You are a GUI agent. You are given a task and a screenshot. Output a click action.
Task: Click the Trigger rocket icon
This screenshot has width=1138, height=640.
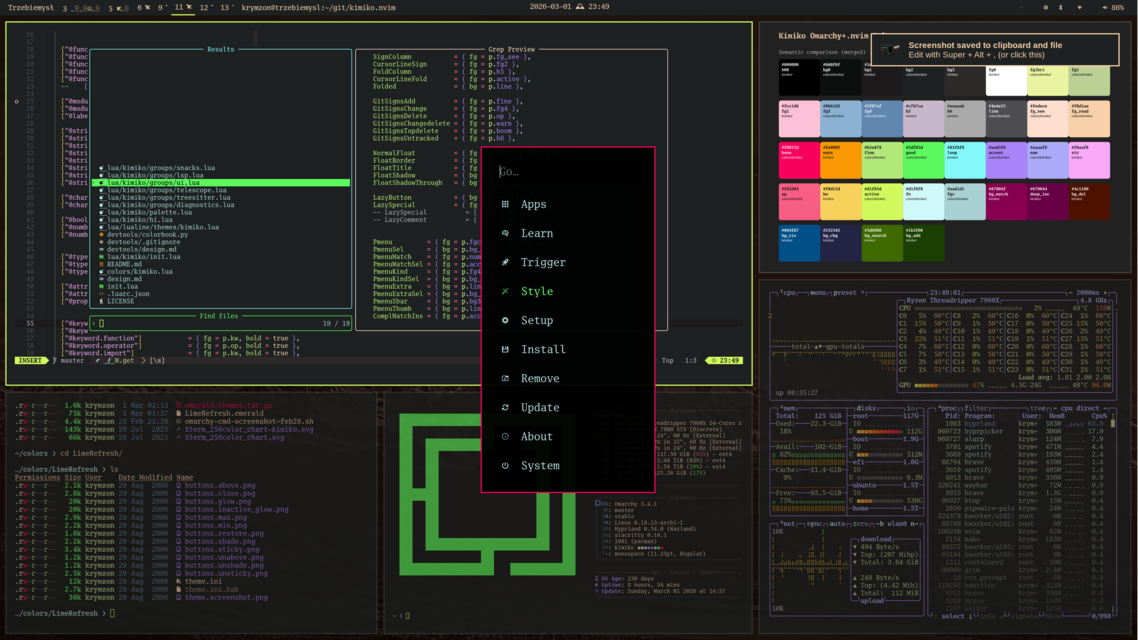pos(505,262)
